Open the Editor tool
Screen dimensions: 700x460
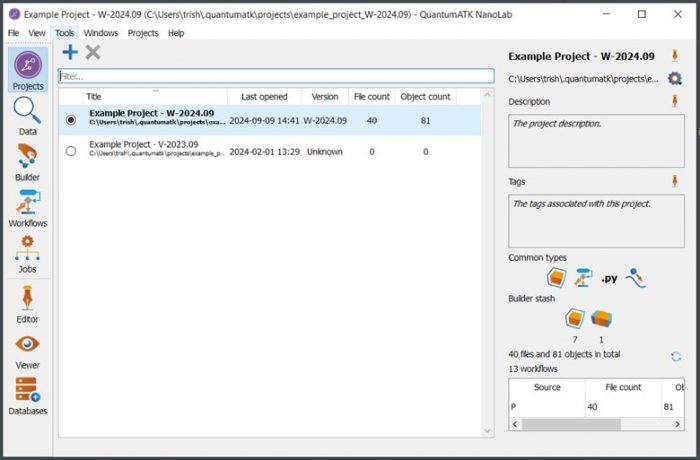click(x=28, y=304)
